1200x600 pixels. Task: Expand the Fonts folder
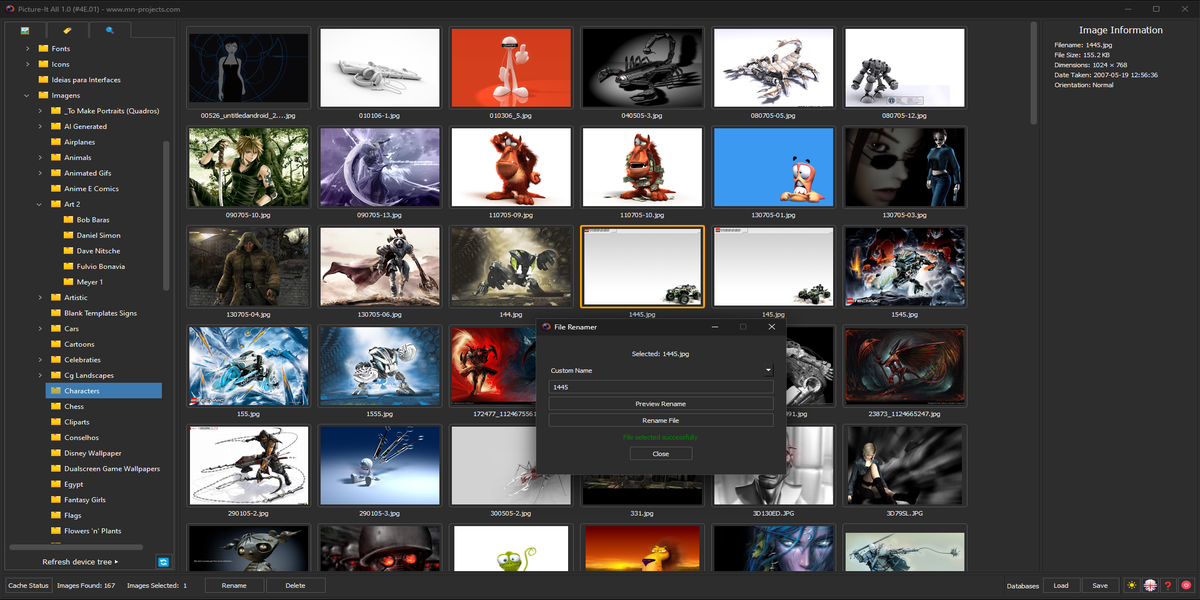28,48
